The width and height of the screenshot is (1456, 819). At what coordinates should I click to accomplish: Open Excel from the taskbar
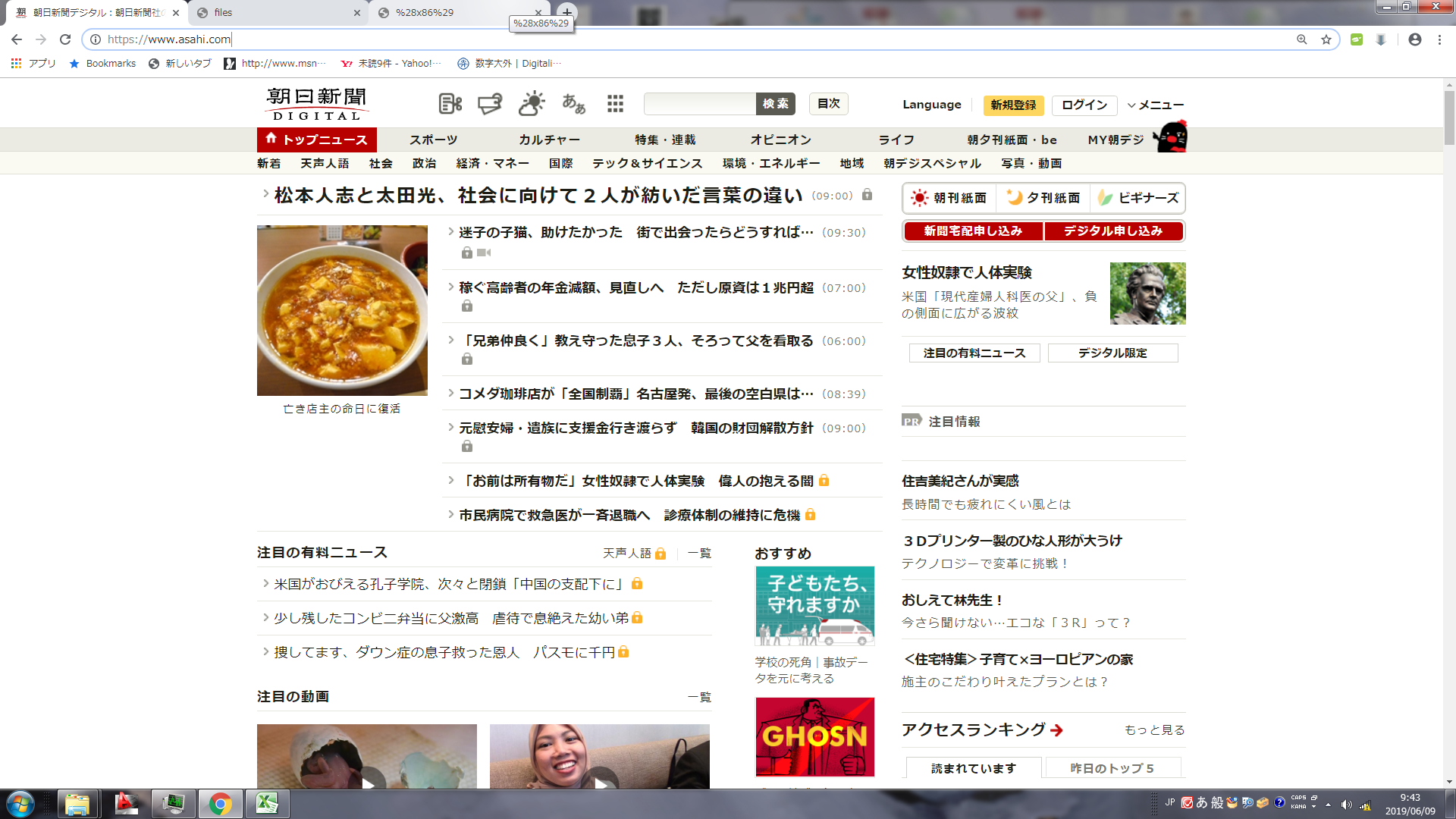pos(267,804)
